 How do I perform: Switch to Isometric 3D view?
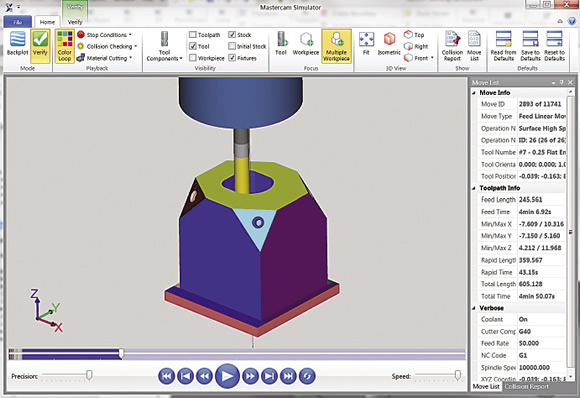[x=389, y=44]
